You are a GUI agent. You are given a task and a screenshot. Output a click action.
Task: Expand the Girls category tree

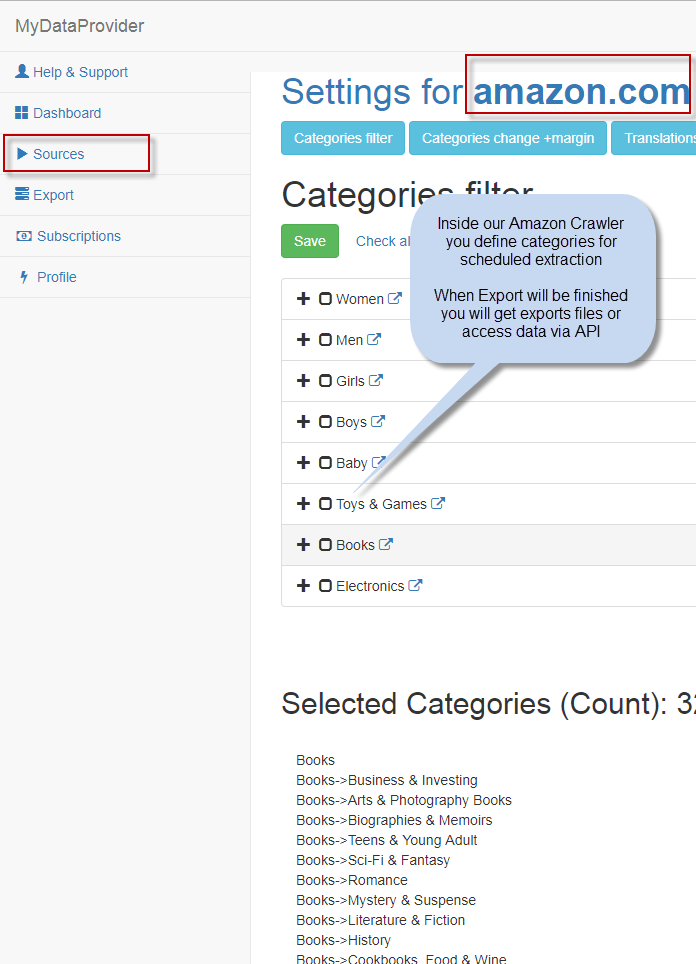pos(303,381)
